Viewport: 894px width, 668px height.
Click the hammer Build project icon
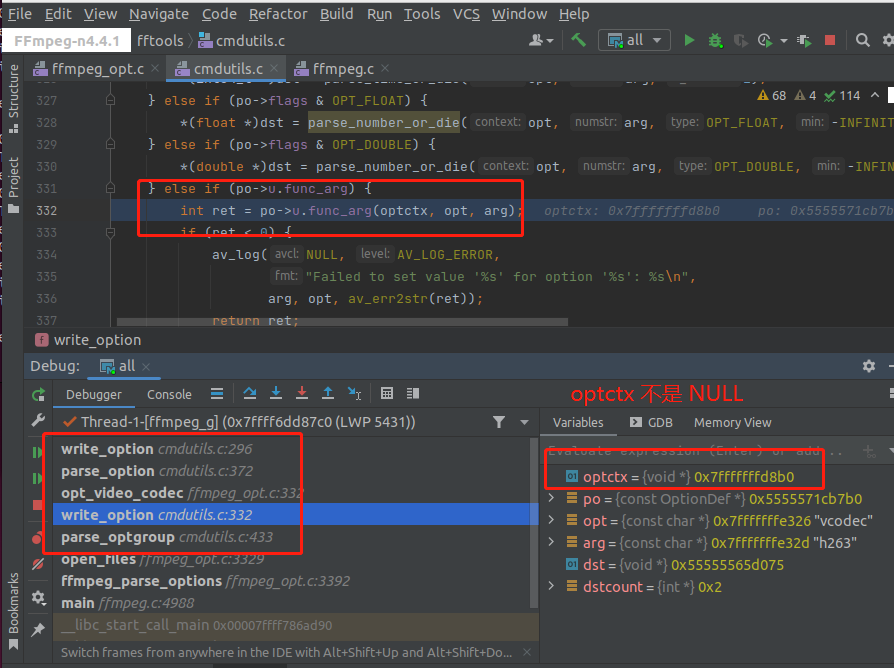pyautogui.click(x=579, y=40)
